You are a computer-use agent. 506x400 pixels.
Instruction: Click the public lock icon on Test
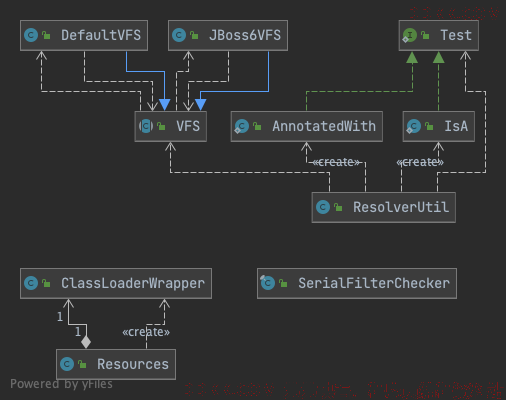[425, 35]
